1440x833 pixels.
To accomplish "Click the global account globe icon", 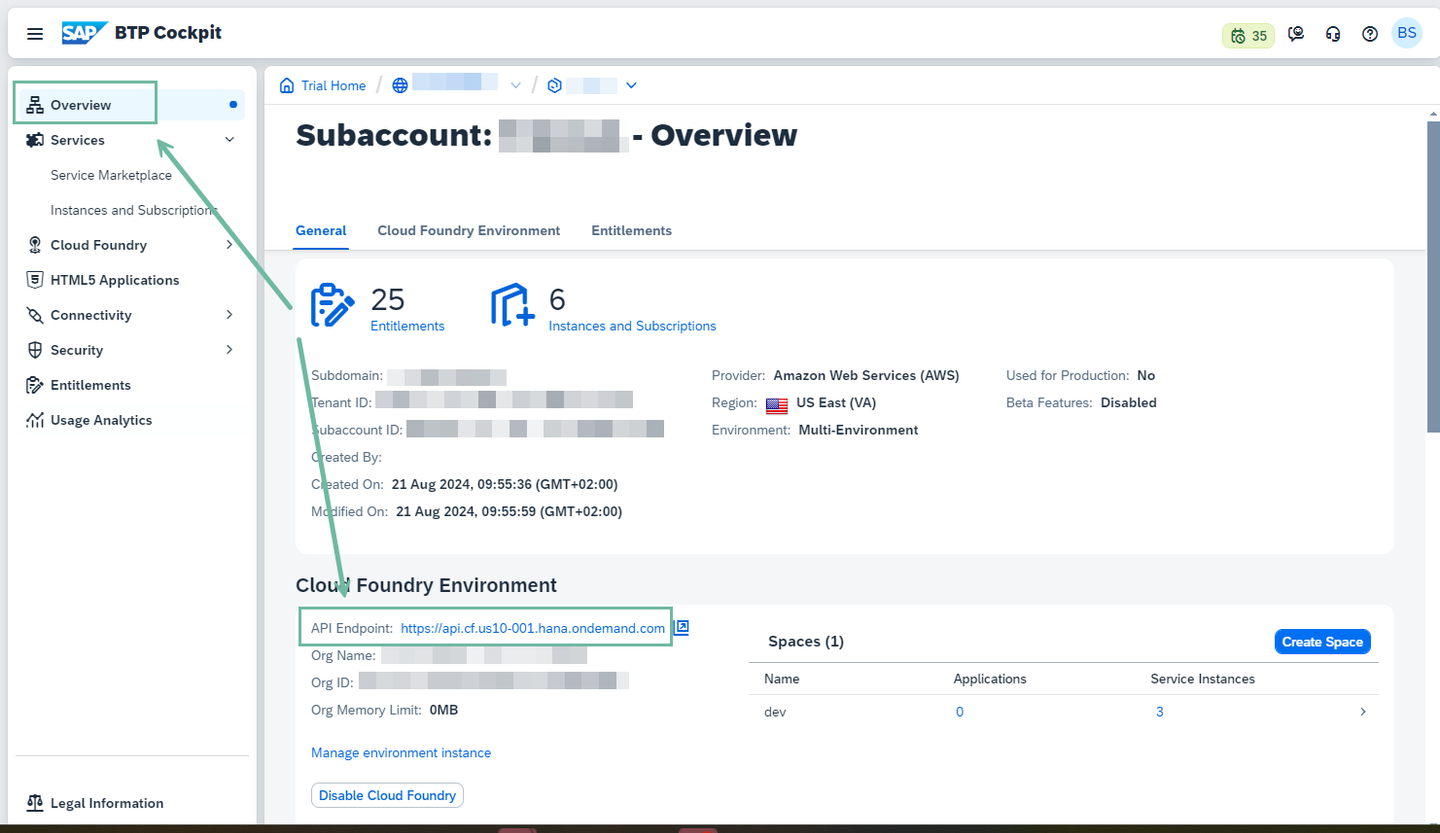I will (400, 85).
